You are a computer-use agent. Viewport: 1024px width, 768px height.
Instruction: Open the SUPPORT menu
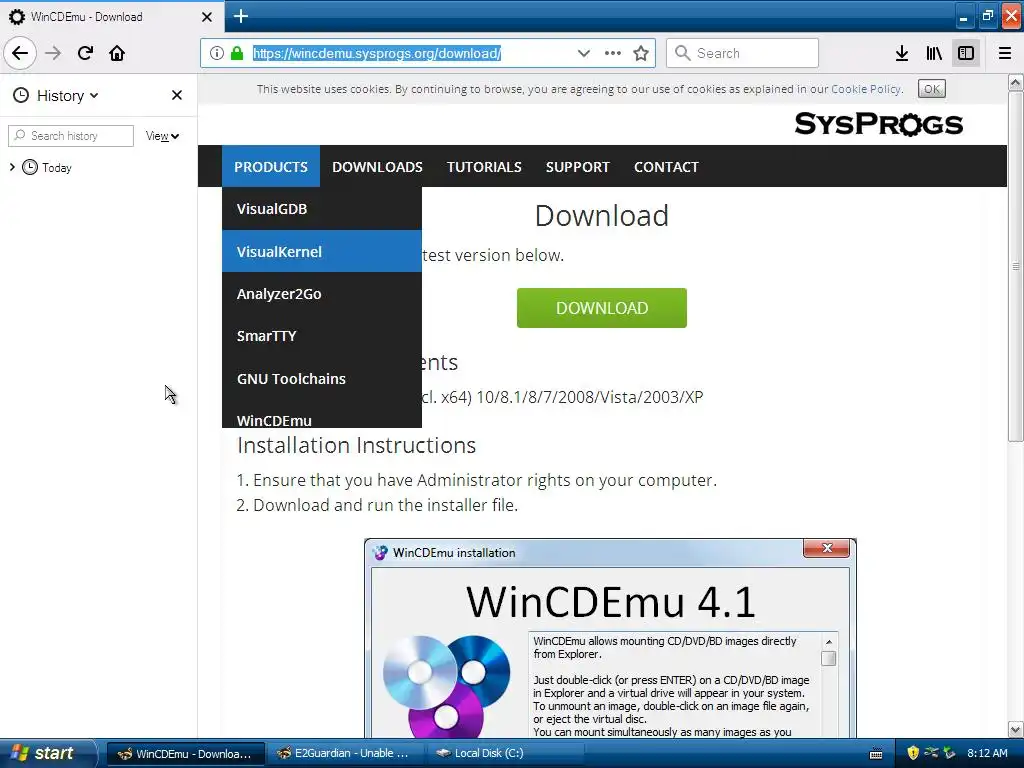pyautogui.click(x=577, y=167)
